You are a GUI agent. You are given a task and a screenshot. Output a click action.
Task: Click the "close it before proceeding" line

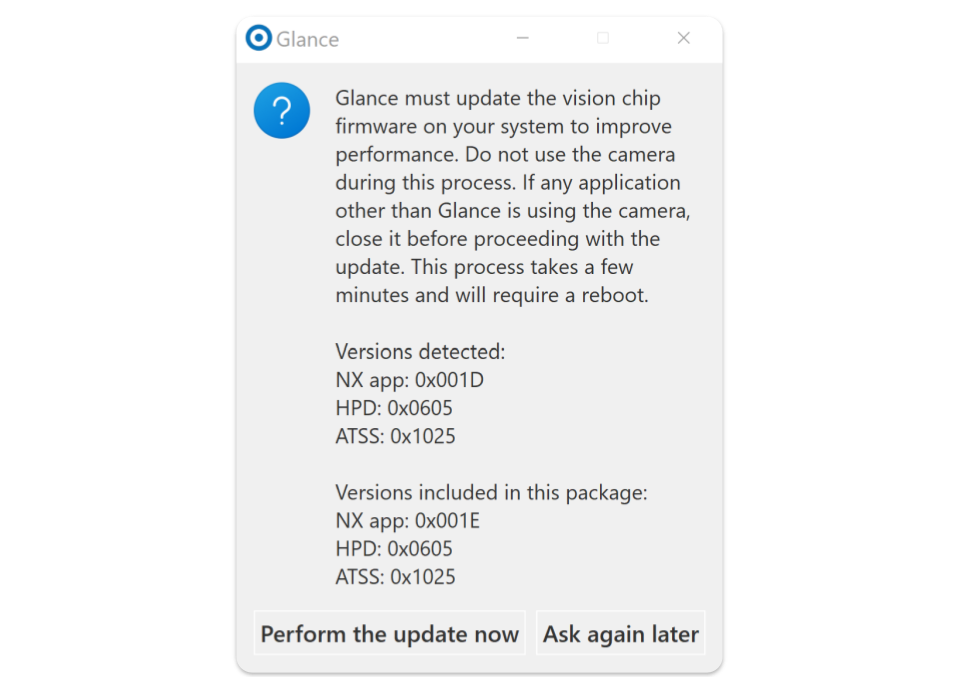[x=498, y=239]
